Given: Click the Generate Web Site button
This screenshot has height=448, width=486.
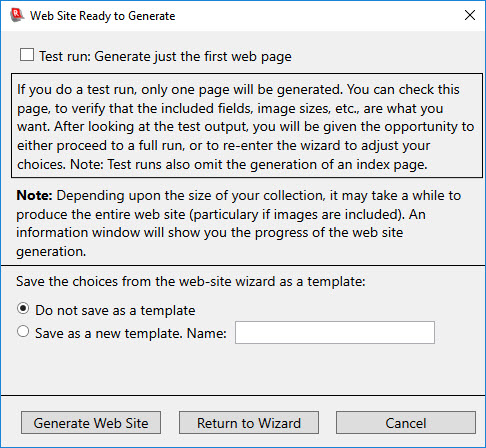Looking at the screenshot, I should [x=91, y=423].
